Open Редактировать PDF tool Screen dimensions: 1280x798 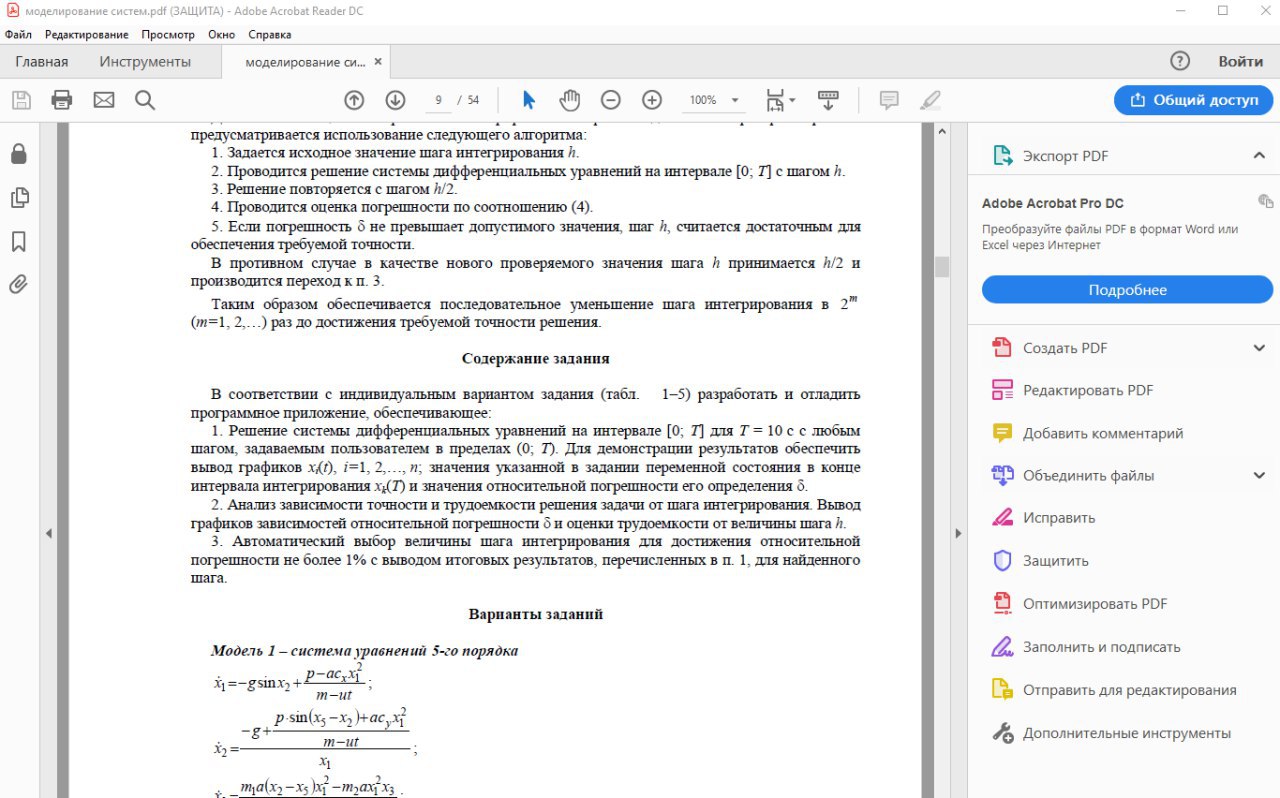(1087, 390)
